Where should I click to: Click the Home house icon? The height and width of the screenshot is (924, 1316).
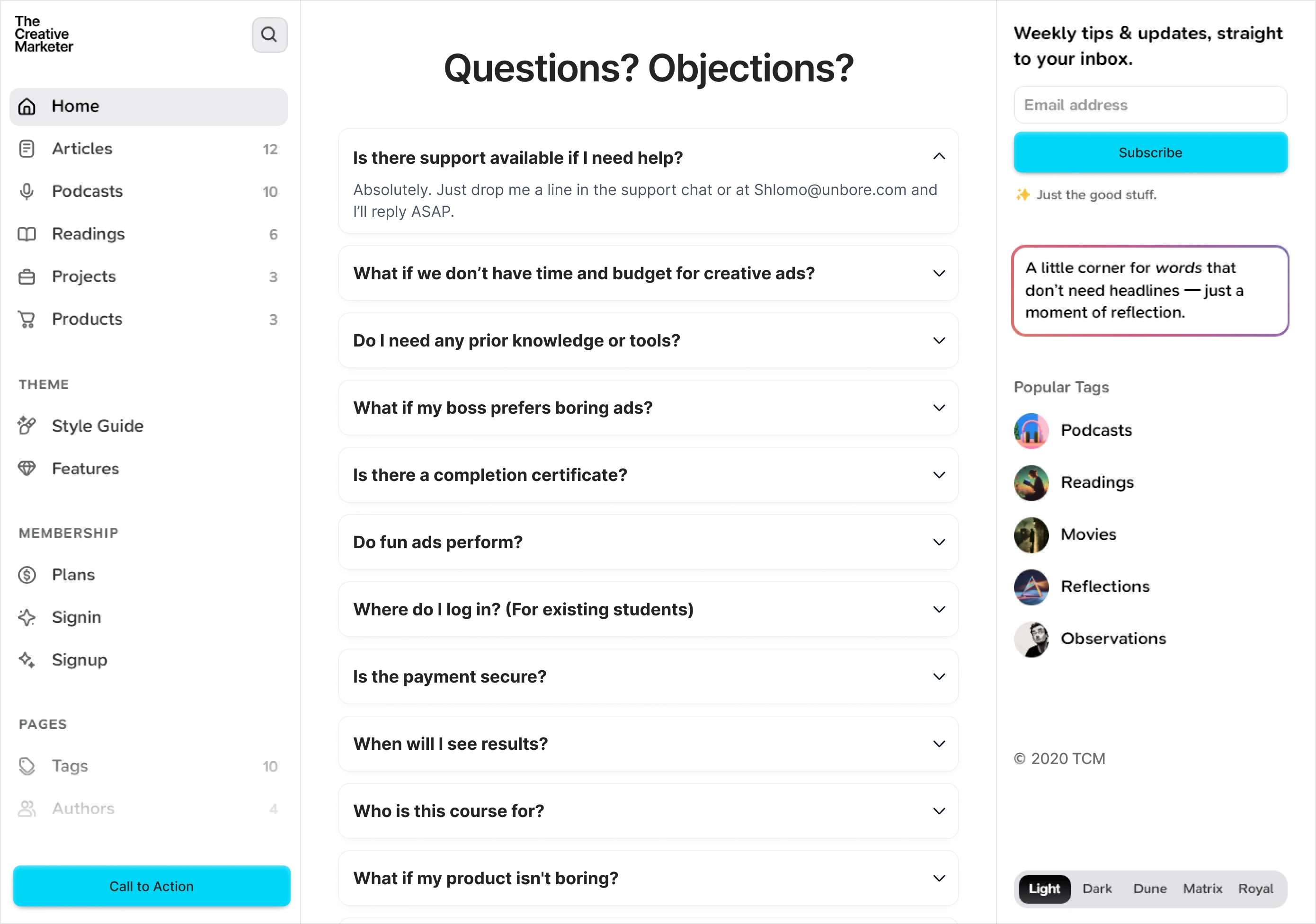[x=27, y=107]
